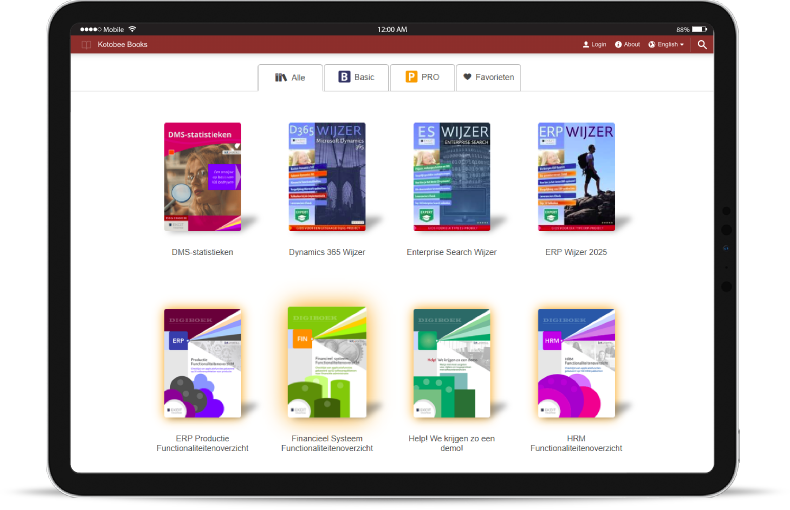Open the About link
Viewport: 790px width, 510px height.
[x=627, y=44]
